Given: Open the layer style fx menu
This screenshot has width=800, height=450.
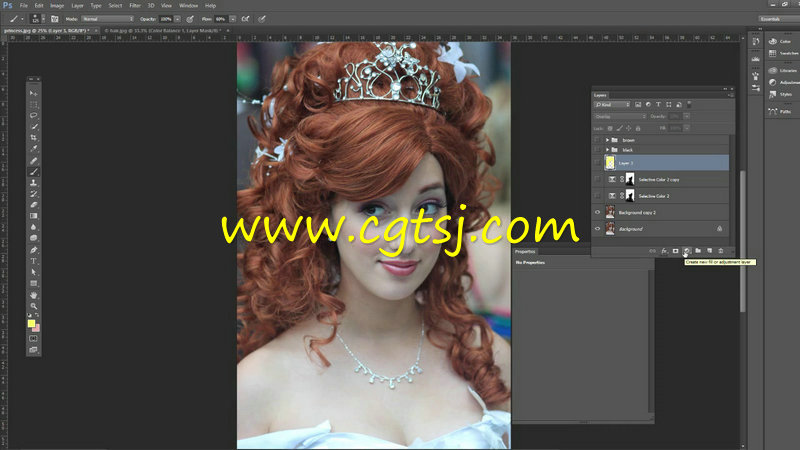Looking at the screenshot, I should pos(664,251).
